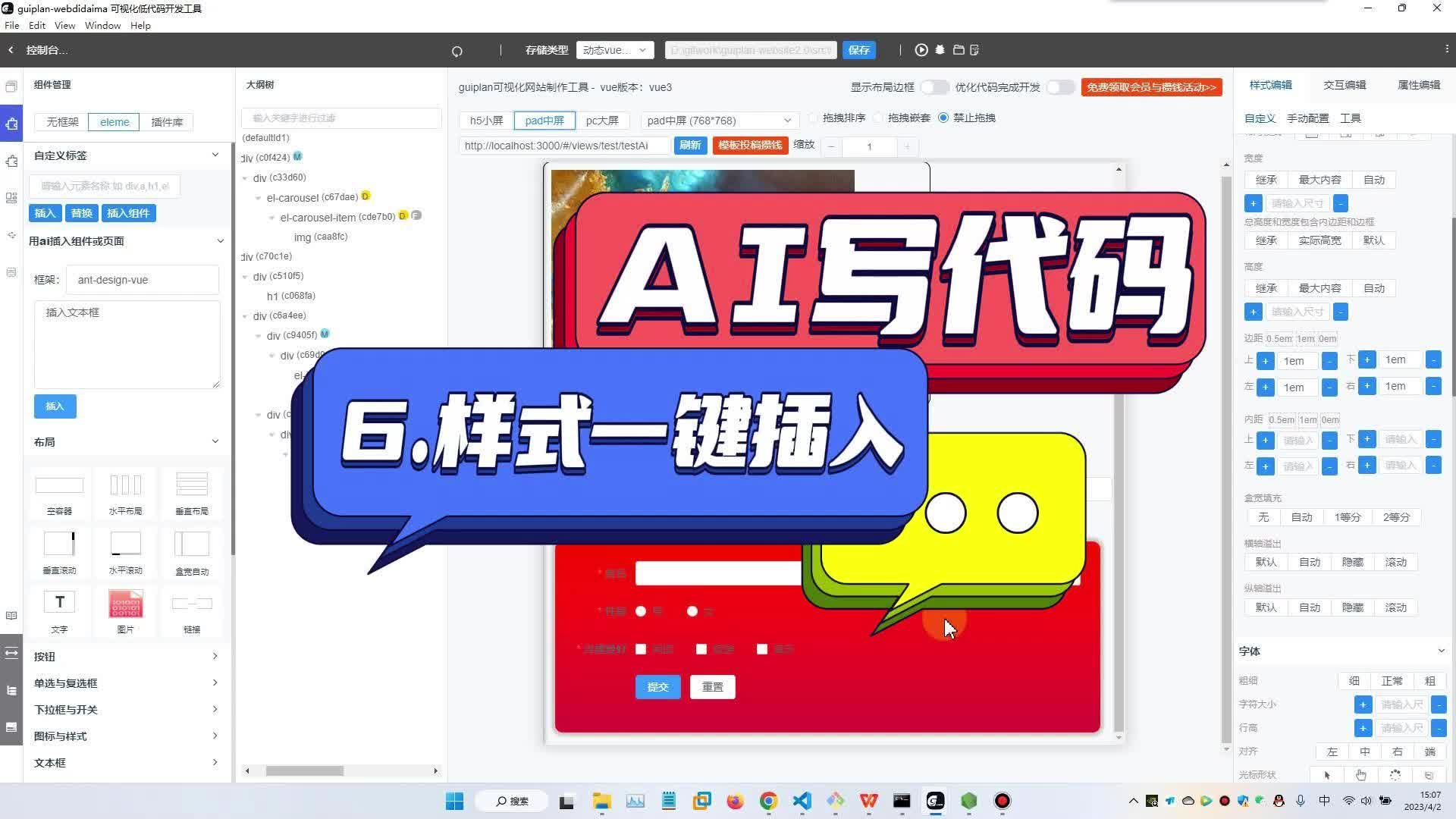Click the back arrow next to 控制台

11,50
